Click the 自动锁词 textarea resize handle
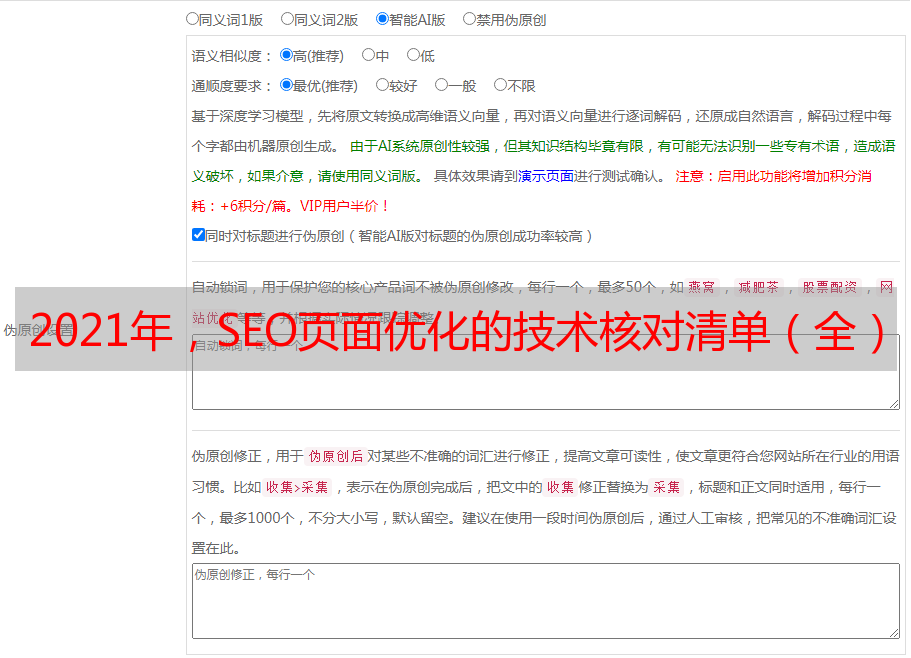 click(893, 403)
